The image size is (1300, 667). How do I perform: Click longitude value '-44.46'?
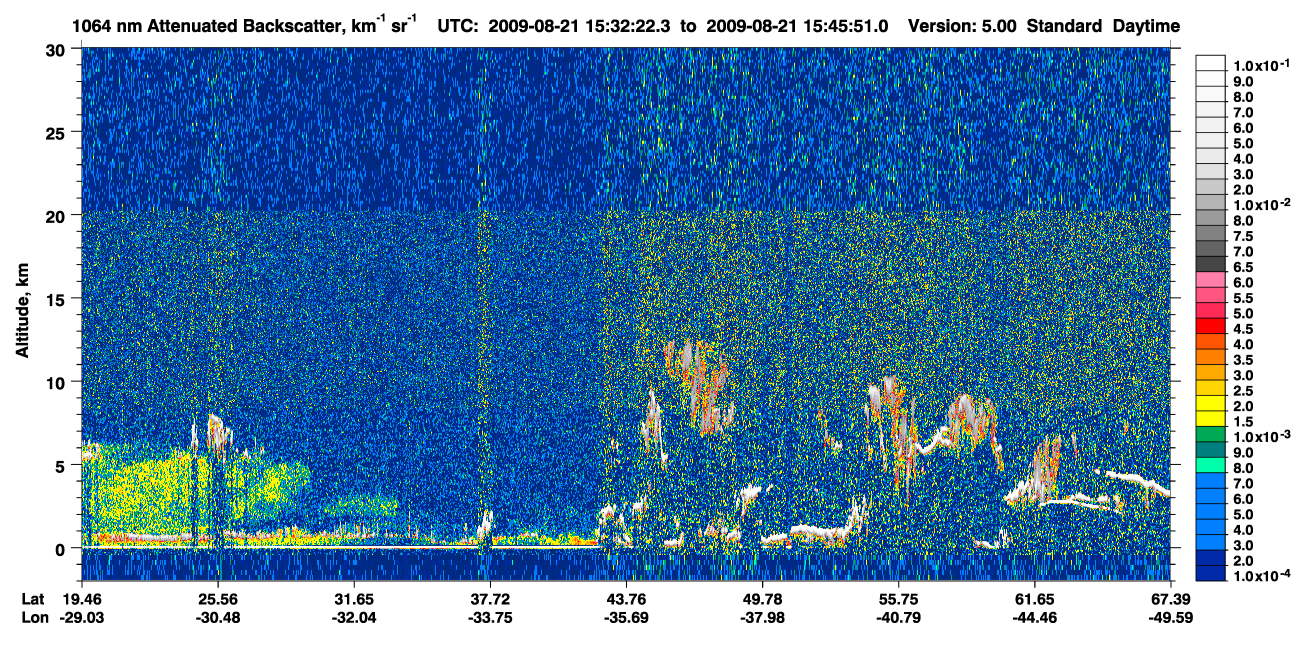(1035, 617)
